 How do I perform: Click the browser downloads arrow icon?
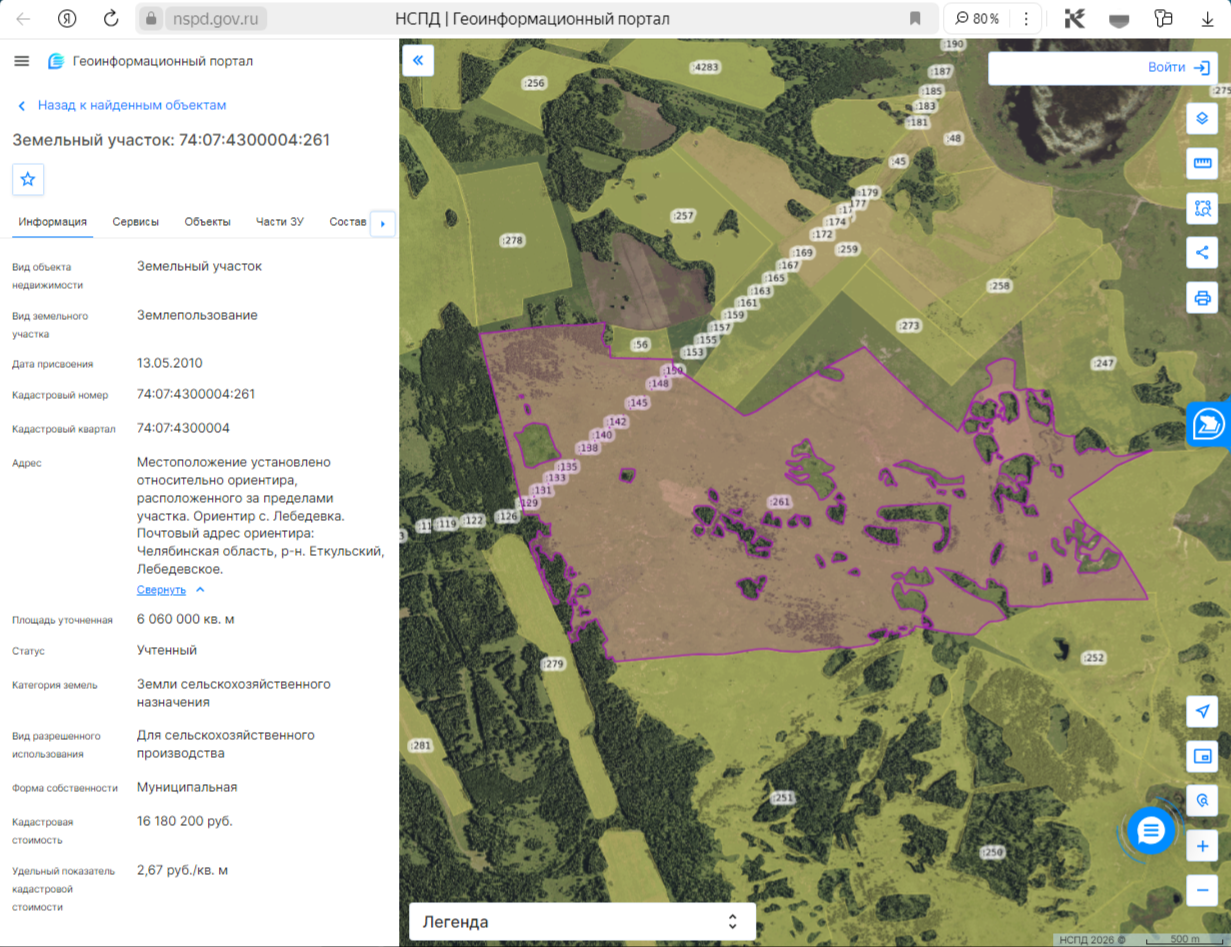point(1208,19)
